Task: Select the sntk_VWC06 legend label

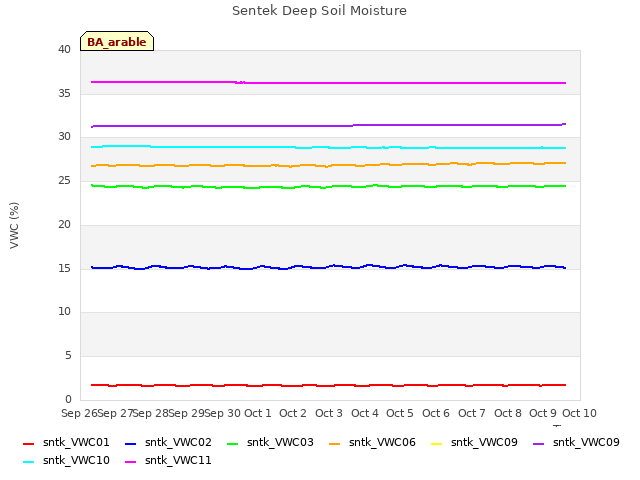Action: tap(382, 442)
